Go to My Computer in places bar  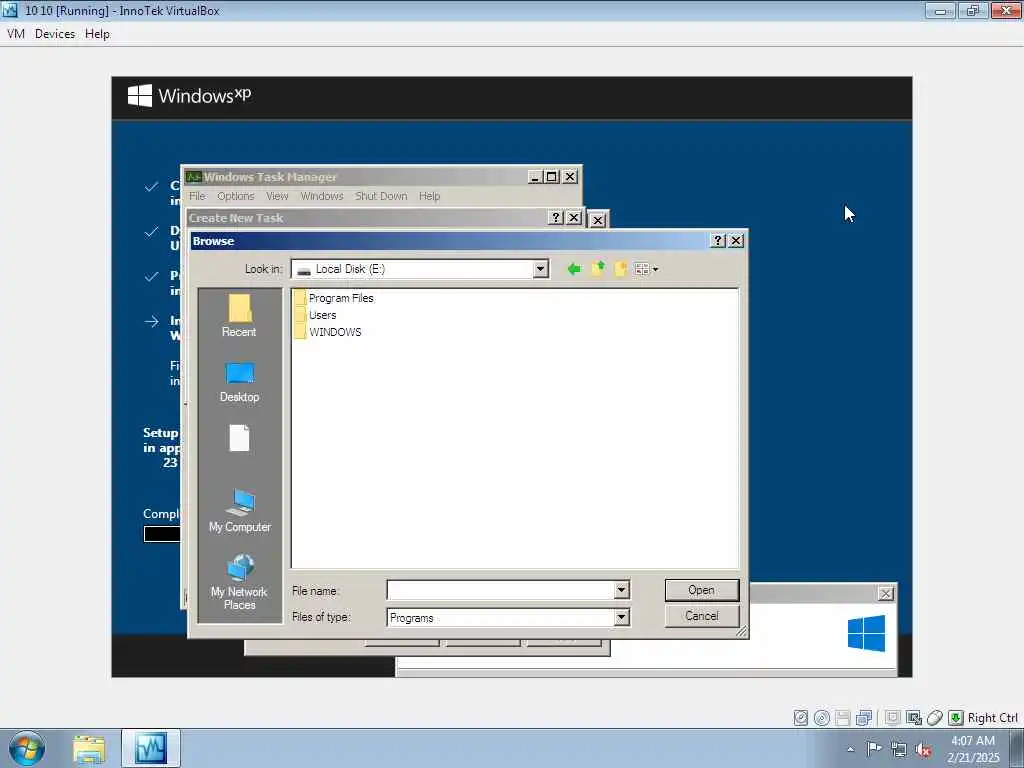pos(240,511)
